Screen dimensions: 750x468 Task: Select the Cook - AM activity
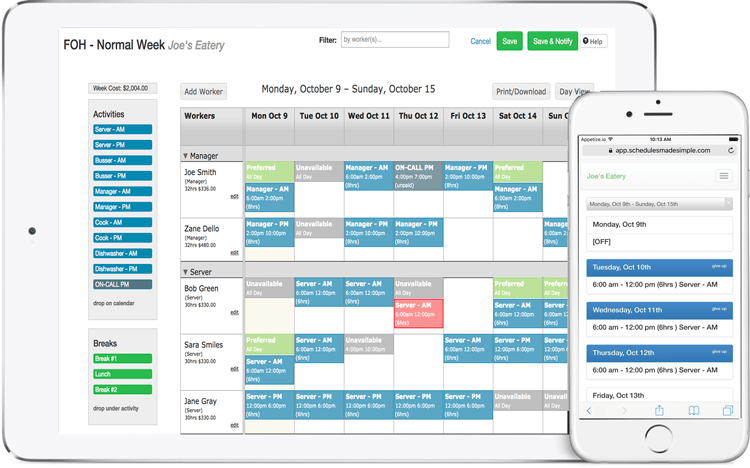(x=122, y=222)
